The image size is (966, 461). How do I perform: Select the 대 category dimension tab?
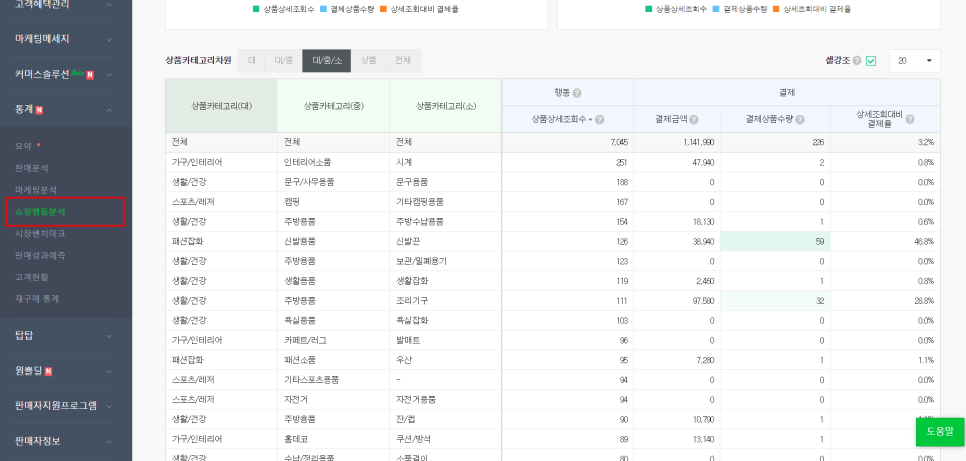pyautogui.click(x=251, y=60)
